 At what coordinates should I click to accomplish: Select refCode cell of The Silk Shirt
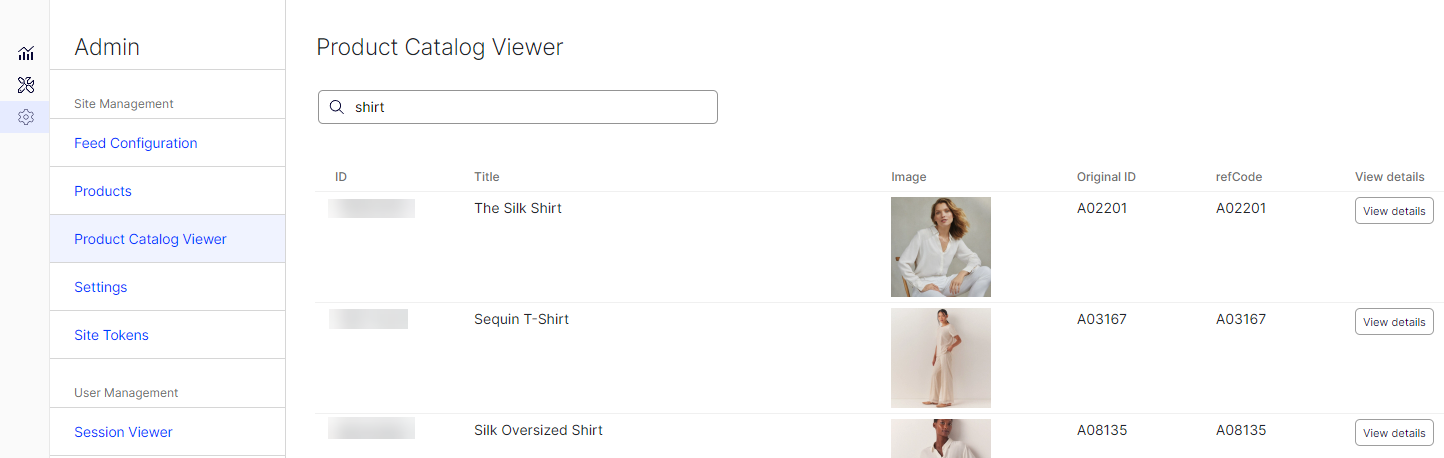(1241, 208)
